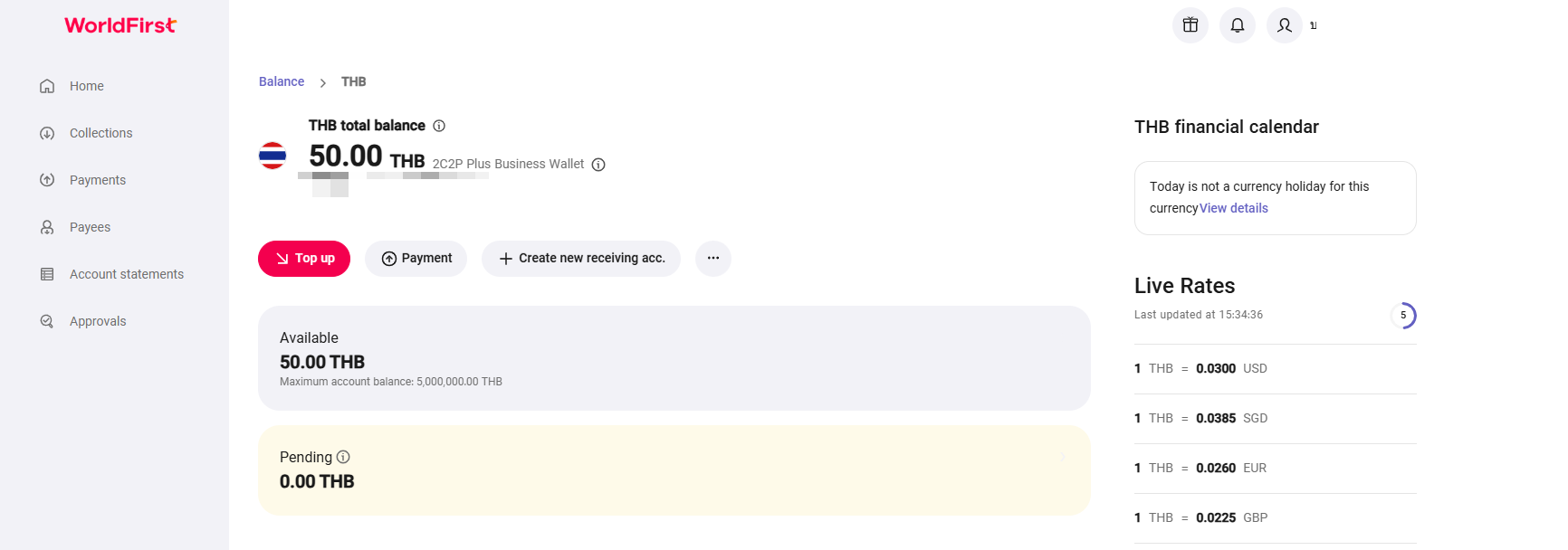Open the notifications bell
The height and width of the screenshot is (550, 1568).
[x=1237, y=25]
